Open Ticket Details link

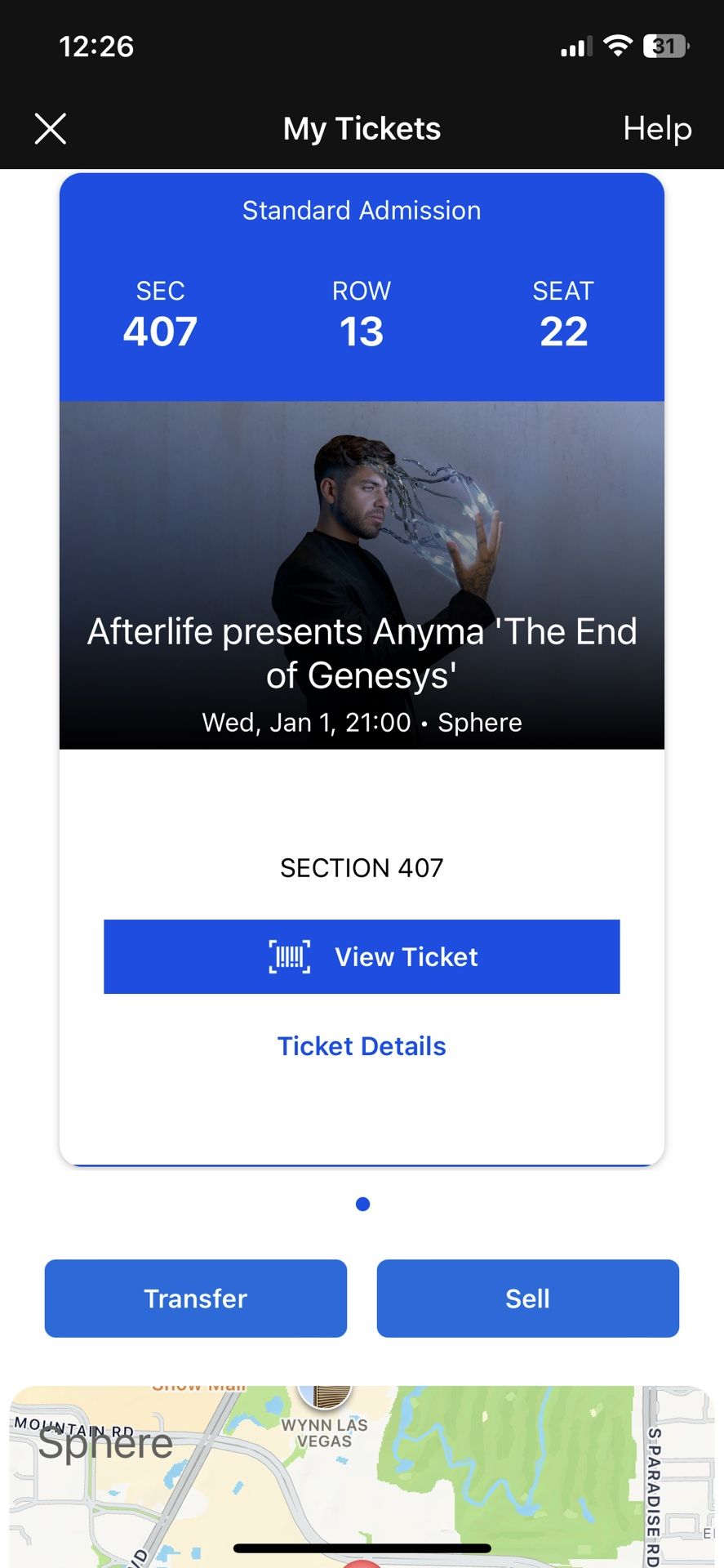[x=362, y=1046]
